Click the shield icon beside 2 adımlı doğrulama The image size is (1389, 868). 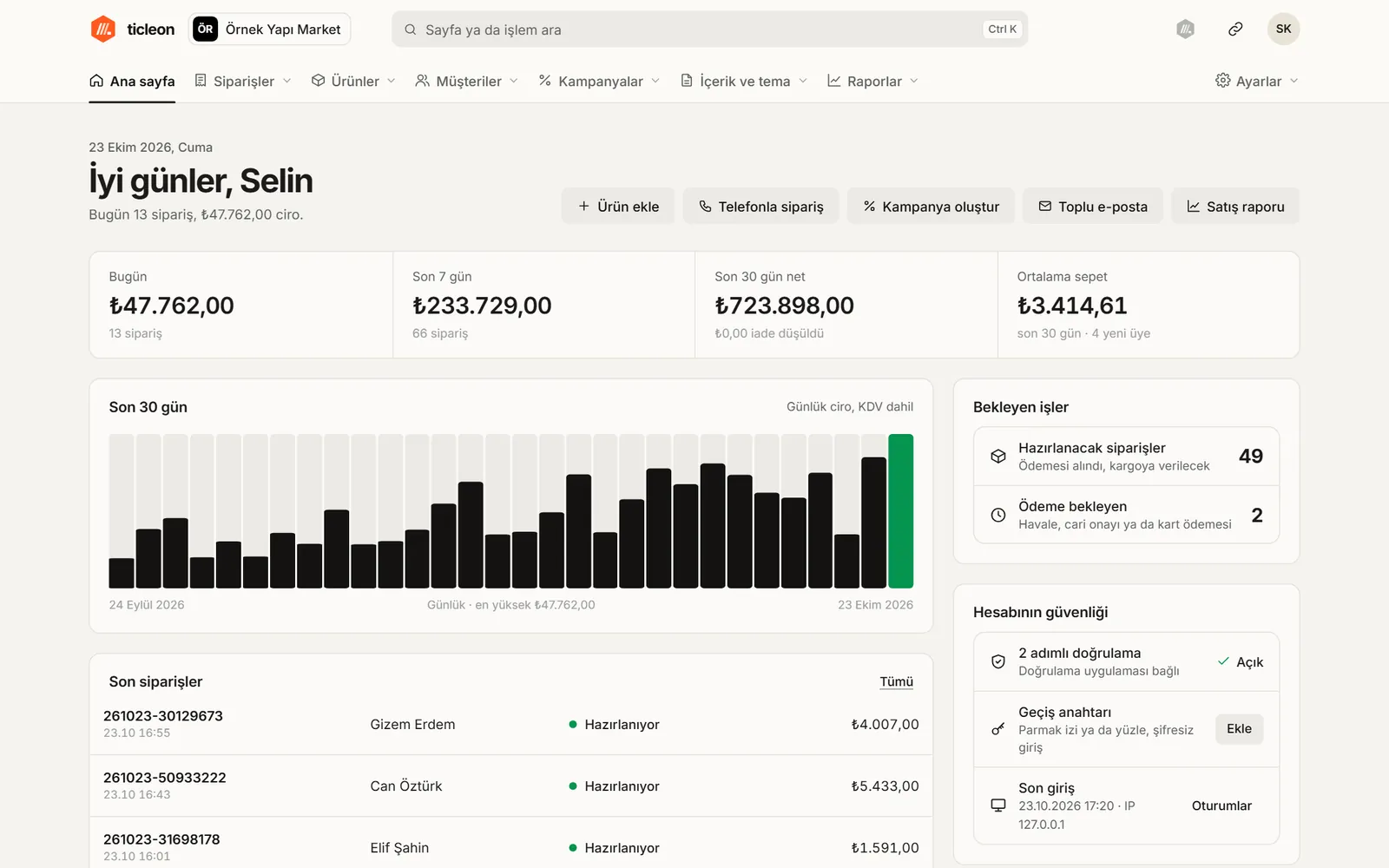click(x=998, y=661)
